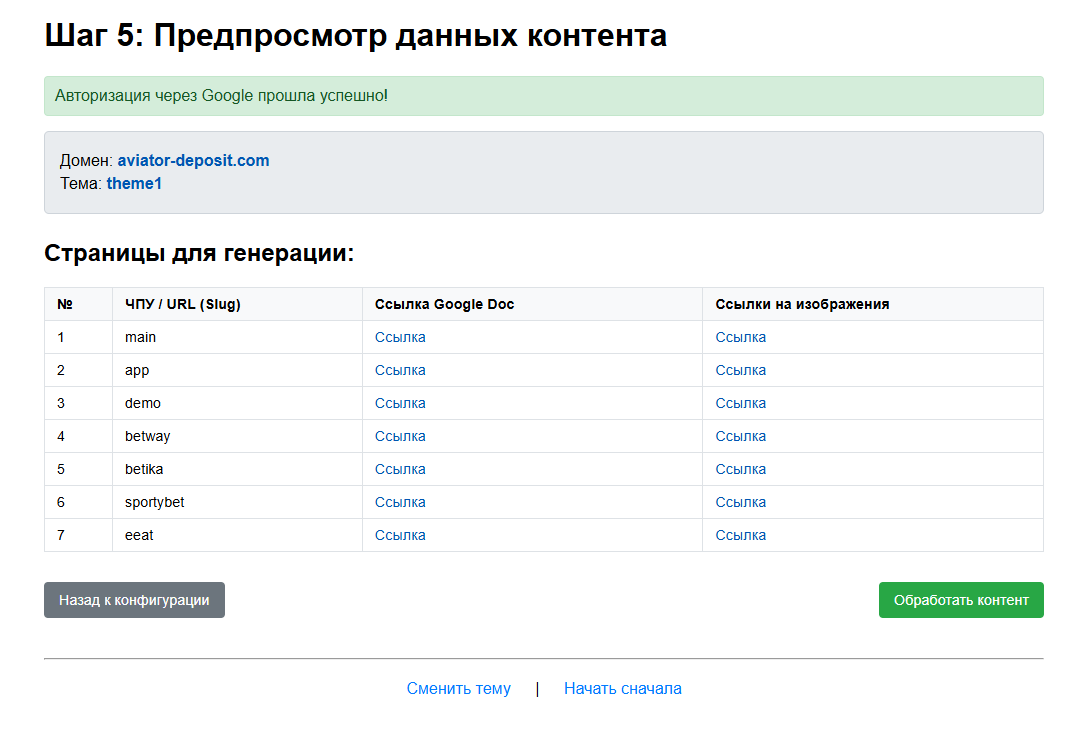Open the image links for the betway page
The image size is (1089, 747).
(740, 436)
